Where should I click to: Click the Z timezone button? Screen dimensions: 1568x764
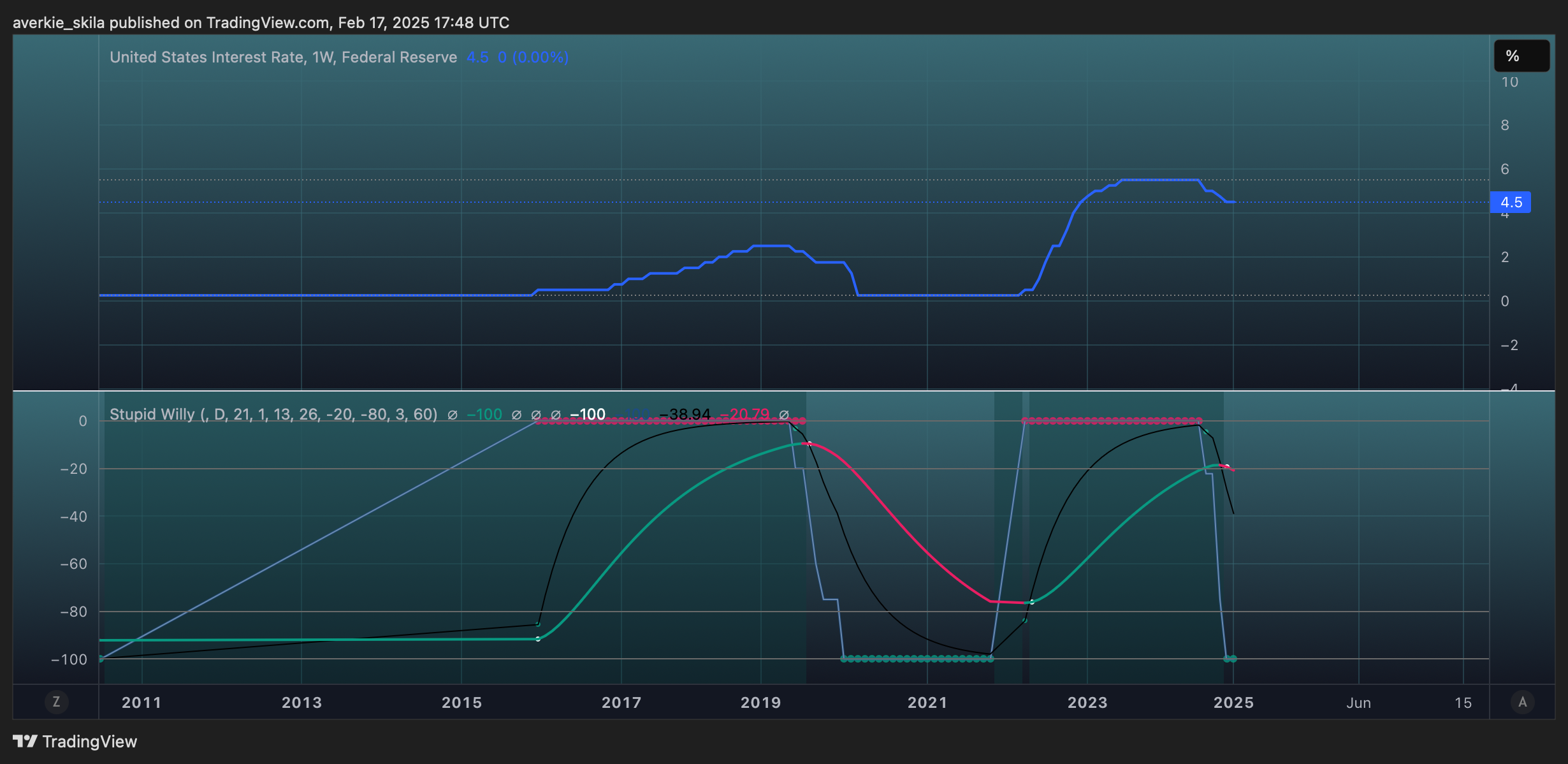[x=56, y=702]
